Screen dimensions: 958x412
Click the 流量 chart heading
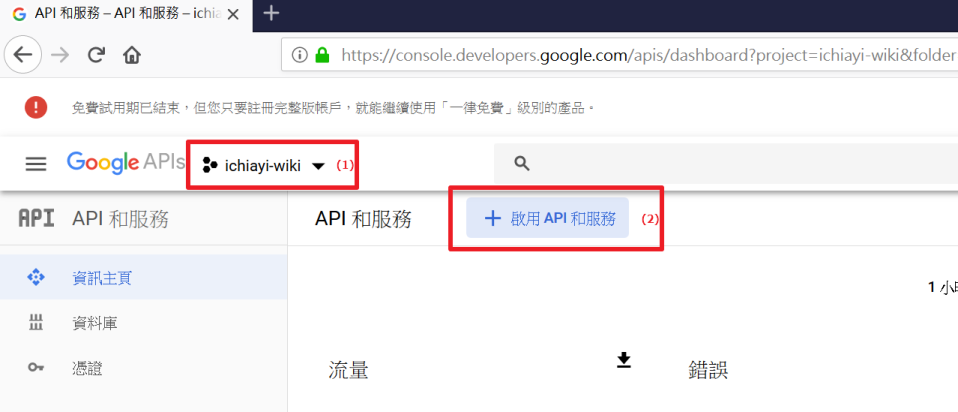tap(348, 370)
